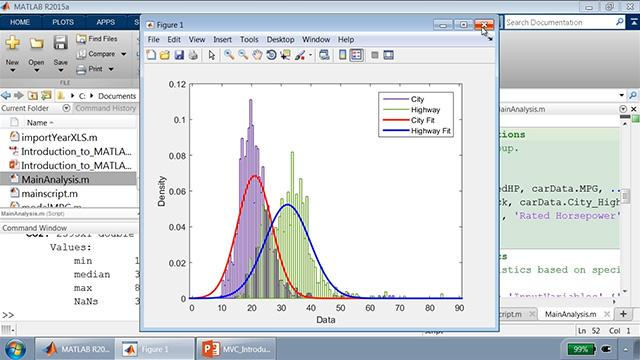Image resolution: width=640 pixels, height=360 pixels.
Task: Open the File menu in Figure 1
Action: click(x=153, y=40)
